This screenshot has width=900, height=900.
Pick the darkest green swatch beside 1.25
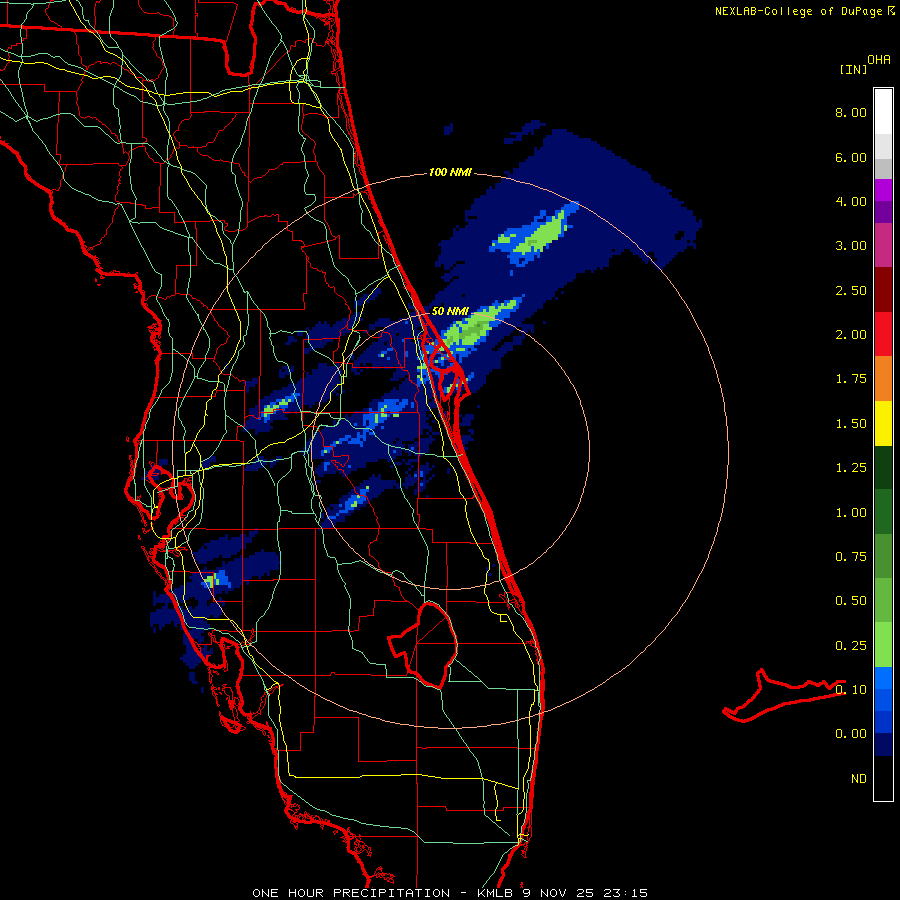883,468
